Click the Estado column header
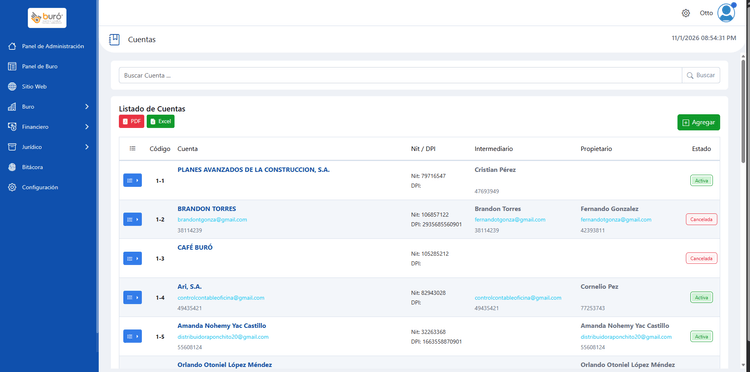Image resolution: width=750 pixels, height=372 pixels. pyautogui.click(x=701, y=149)
